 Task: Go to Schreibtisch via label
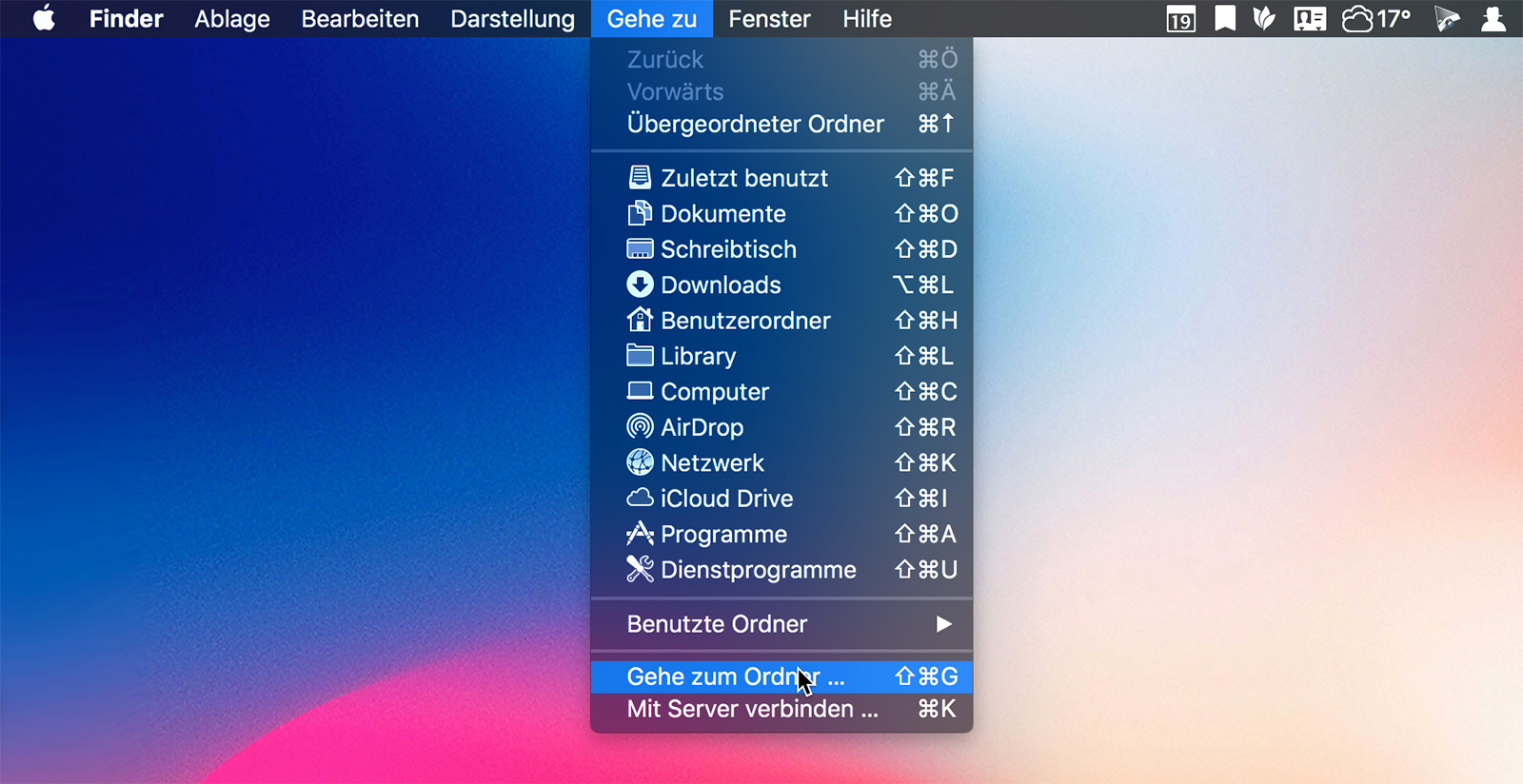click(728, 249)
